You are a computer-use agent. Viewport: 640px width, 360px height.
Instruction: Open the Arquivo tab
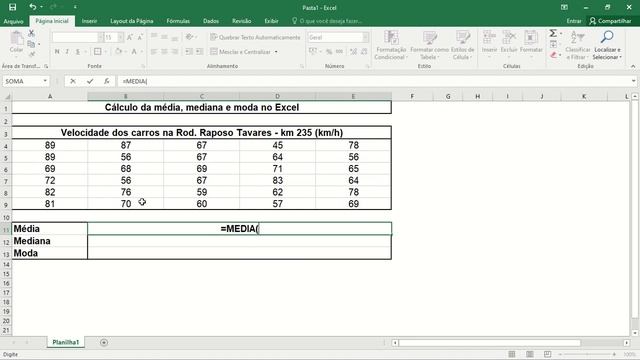(x=13, y=21)
